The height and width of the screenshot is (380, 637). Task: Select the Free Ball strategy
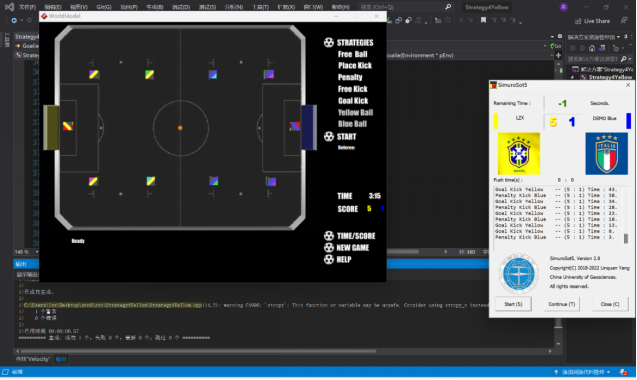[x=352, y=54]
